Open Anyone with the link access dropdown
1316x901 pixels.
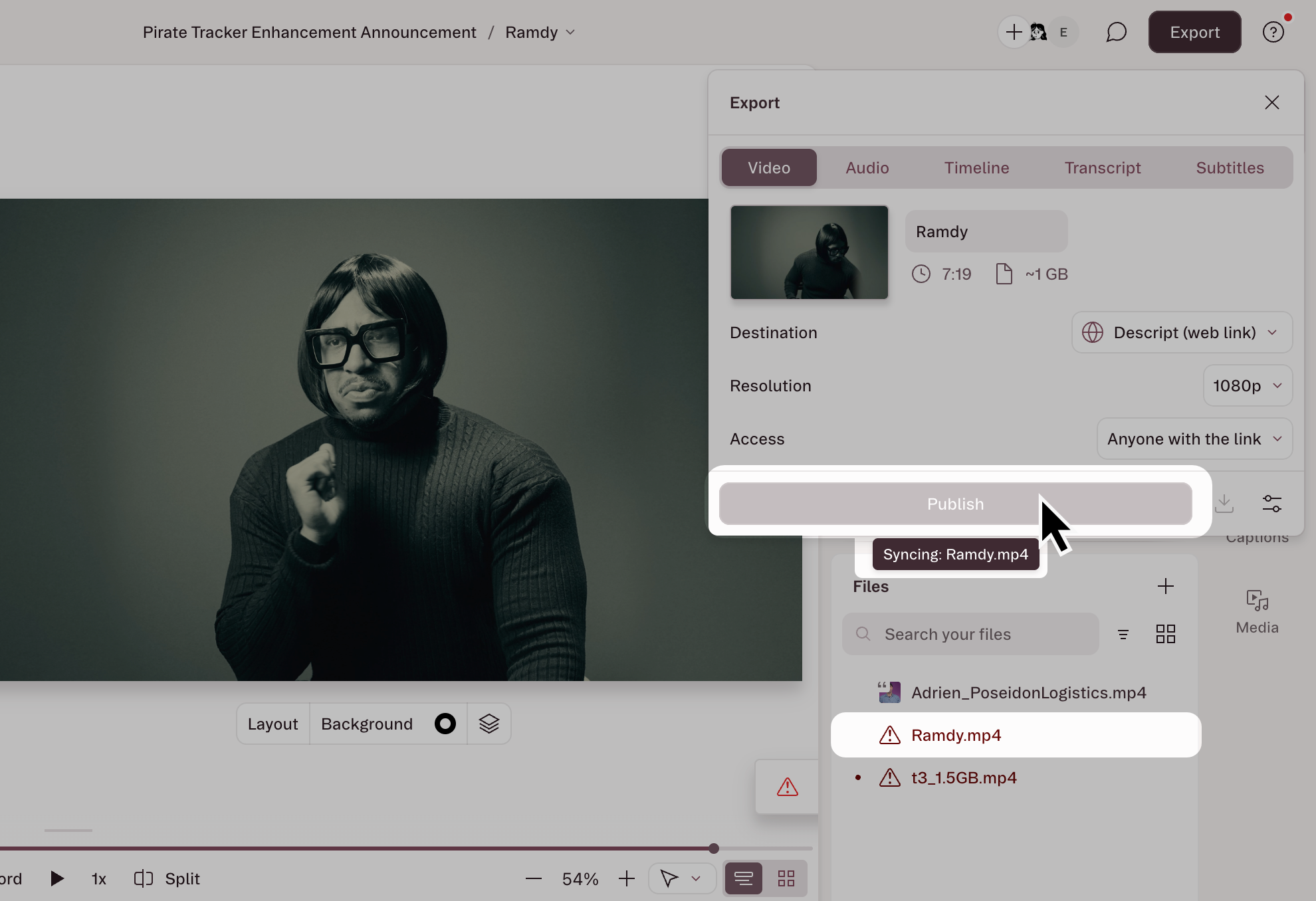tap(1194, 439)
